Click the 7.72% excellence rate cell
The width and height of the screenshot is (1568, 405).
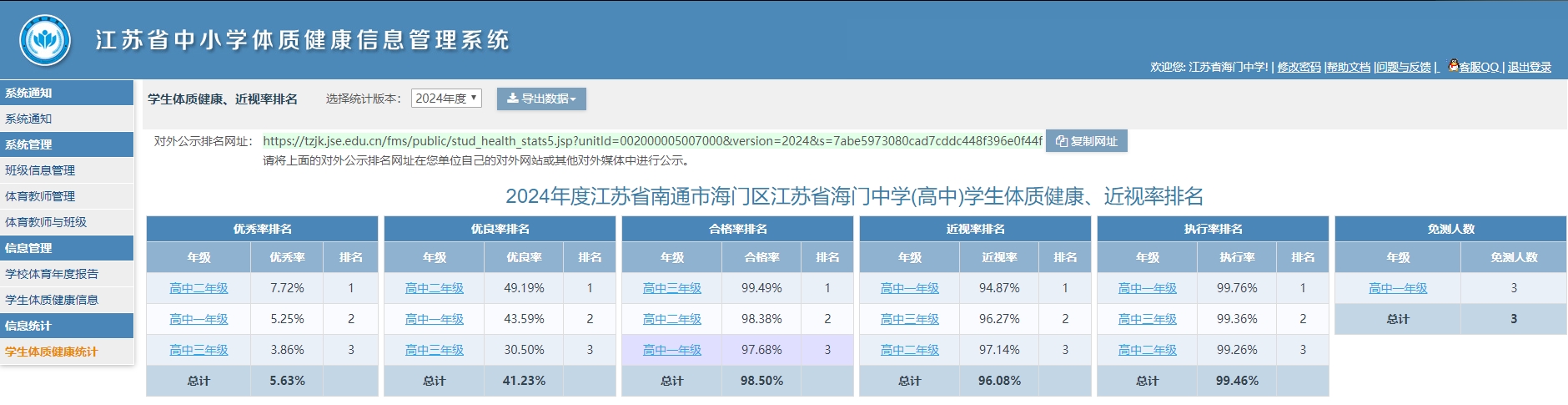tap(287, 288)
